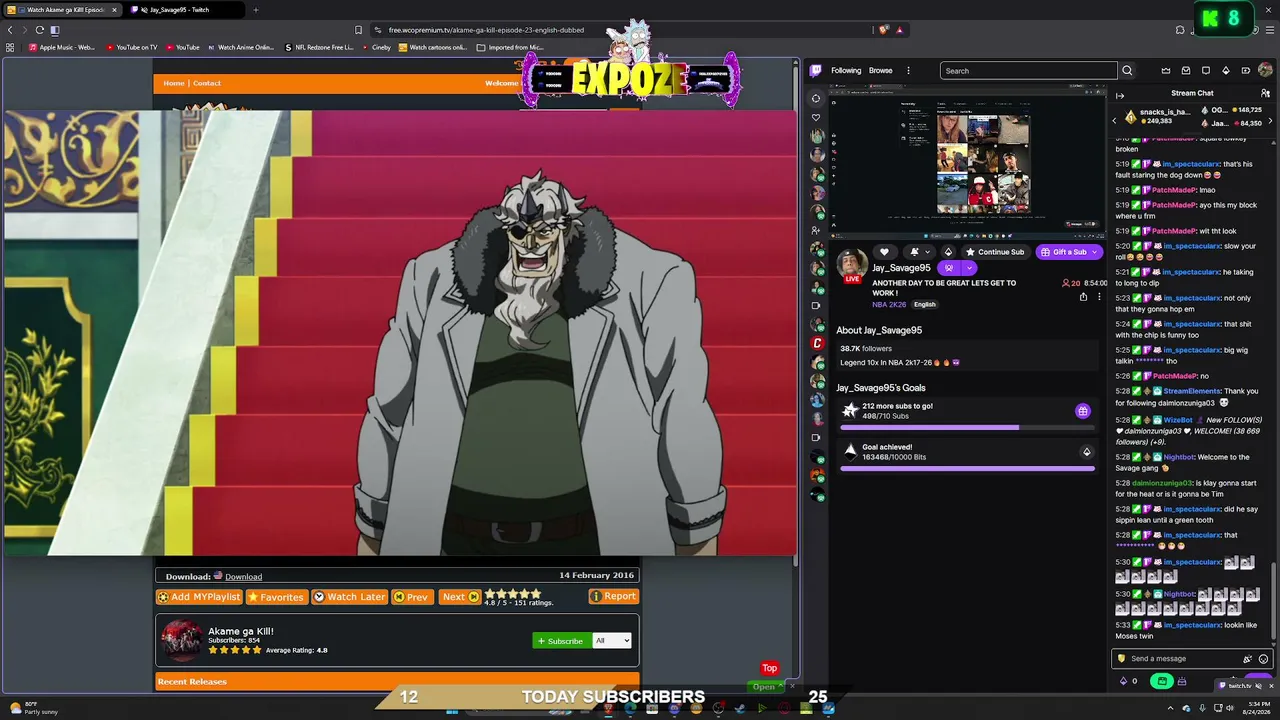Open the Twitch home logo
Screen dimensions: 1280x720
pyautogui.click(x=816, y=71)
